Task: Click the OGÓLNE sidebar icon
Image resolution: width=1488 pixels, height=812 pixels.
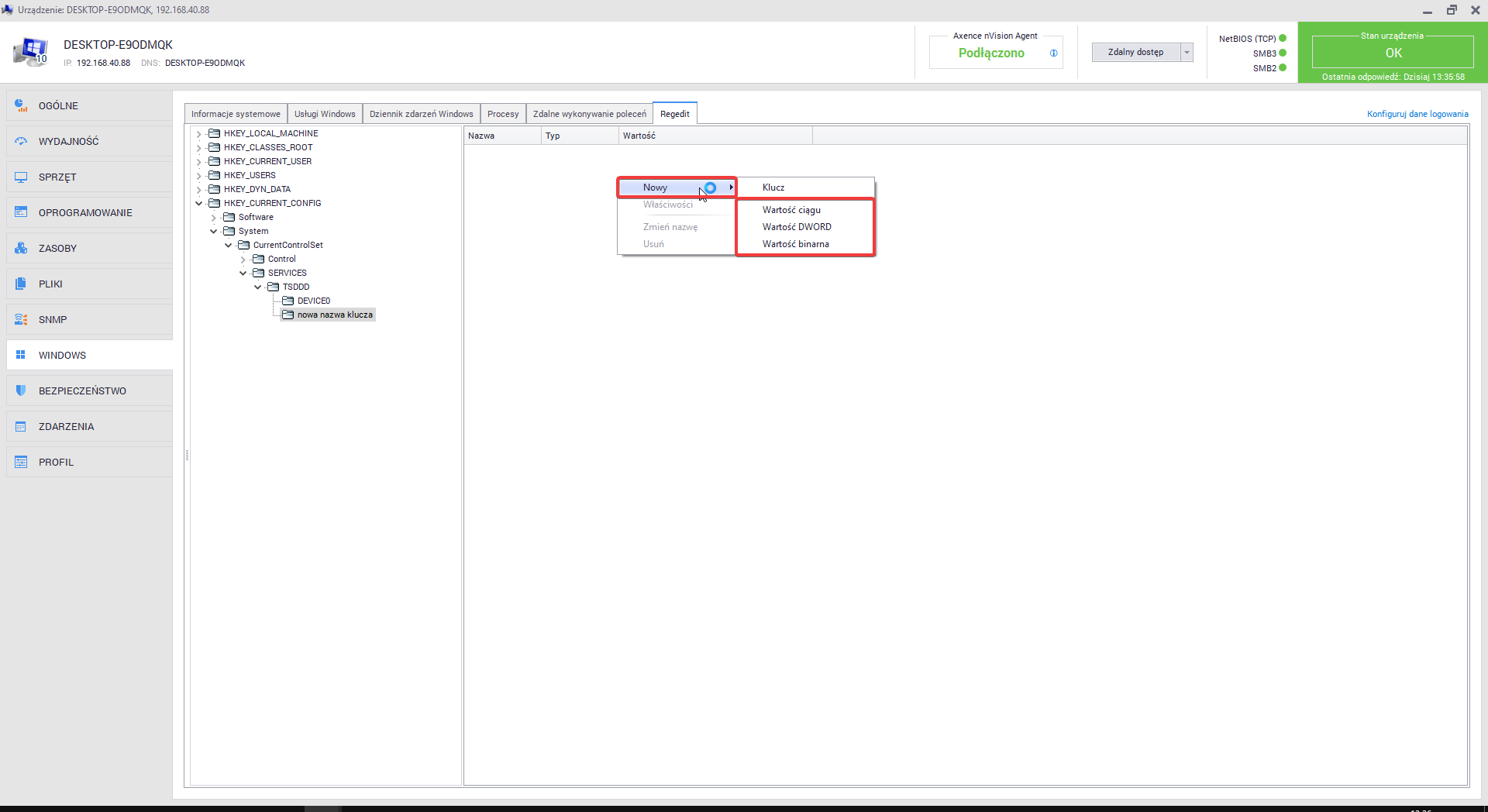Action: tap(21, 105)
